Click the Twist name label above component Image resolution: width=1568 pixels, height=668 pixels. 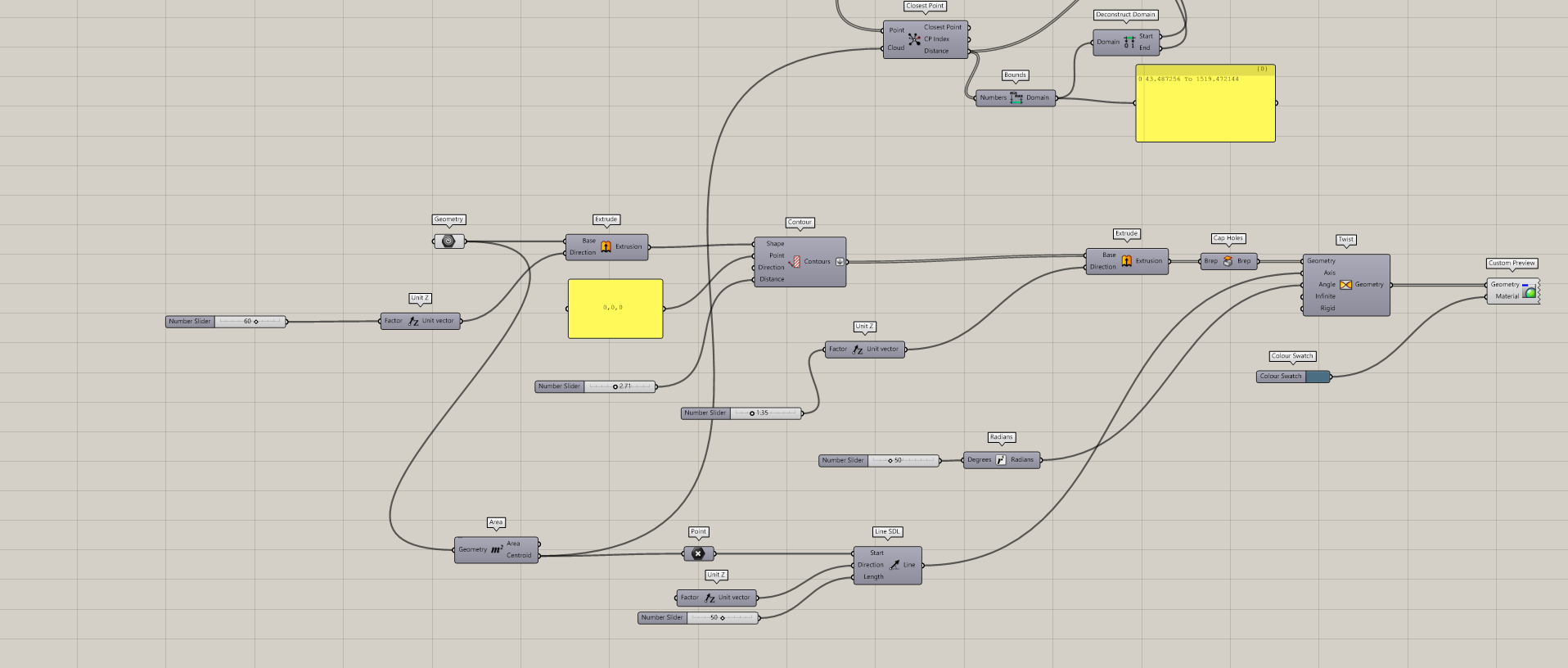pos(1346,240)
